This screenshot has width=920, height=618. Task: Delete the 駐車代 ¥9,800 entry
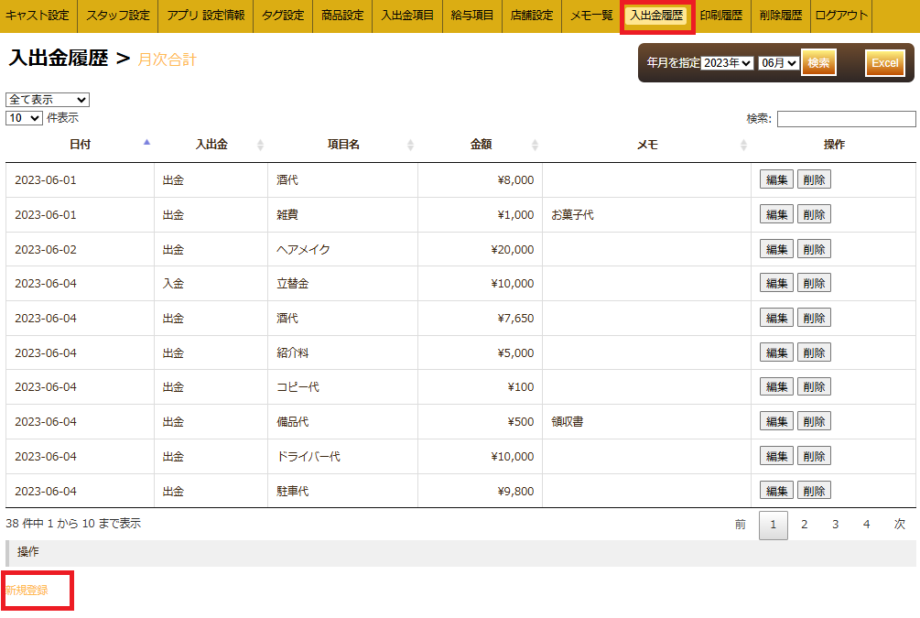pos(813,490)
